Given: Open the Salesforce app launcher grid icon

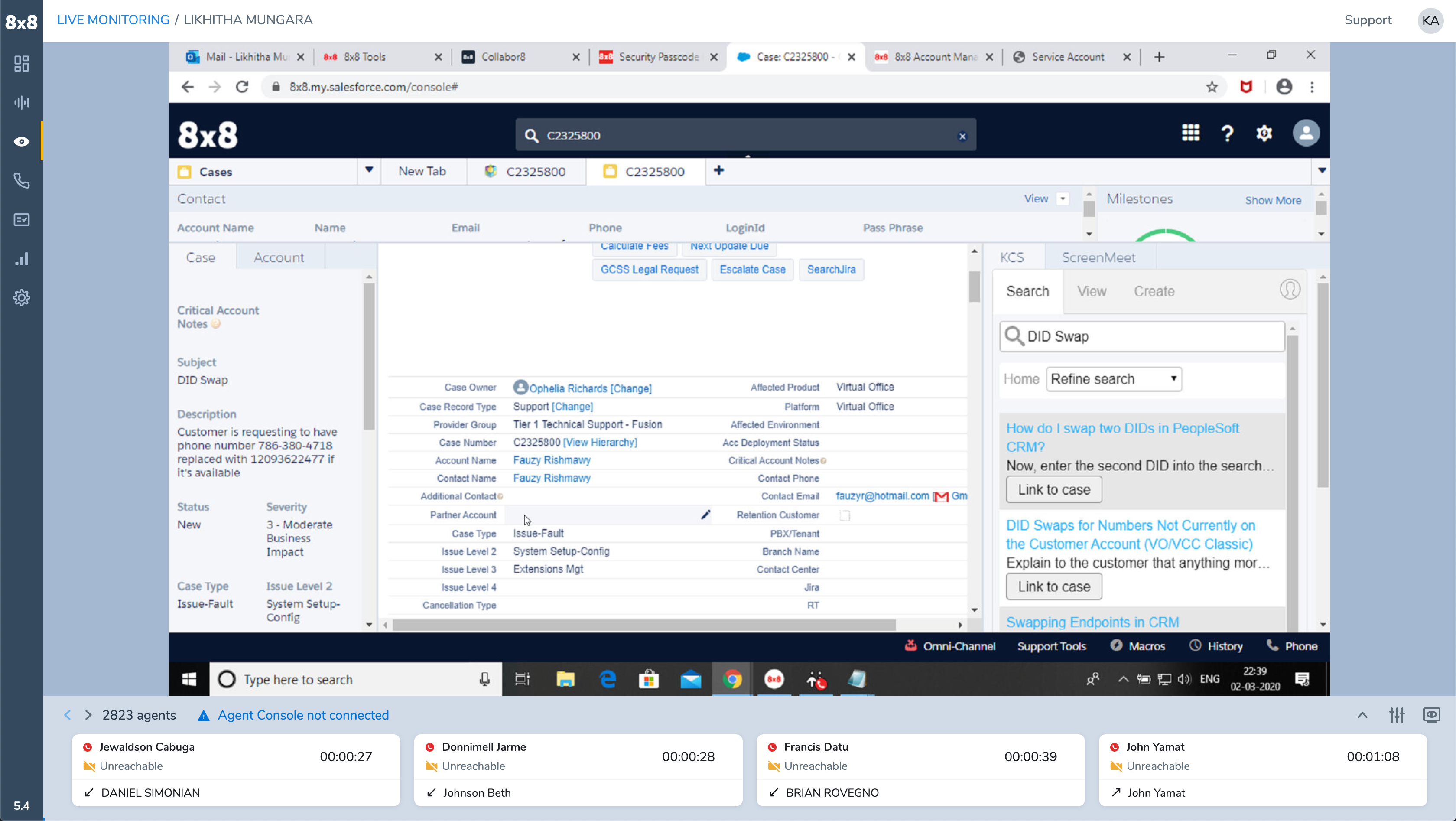Looking at the screenshot, I should 1190,133.
